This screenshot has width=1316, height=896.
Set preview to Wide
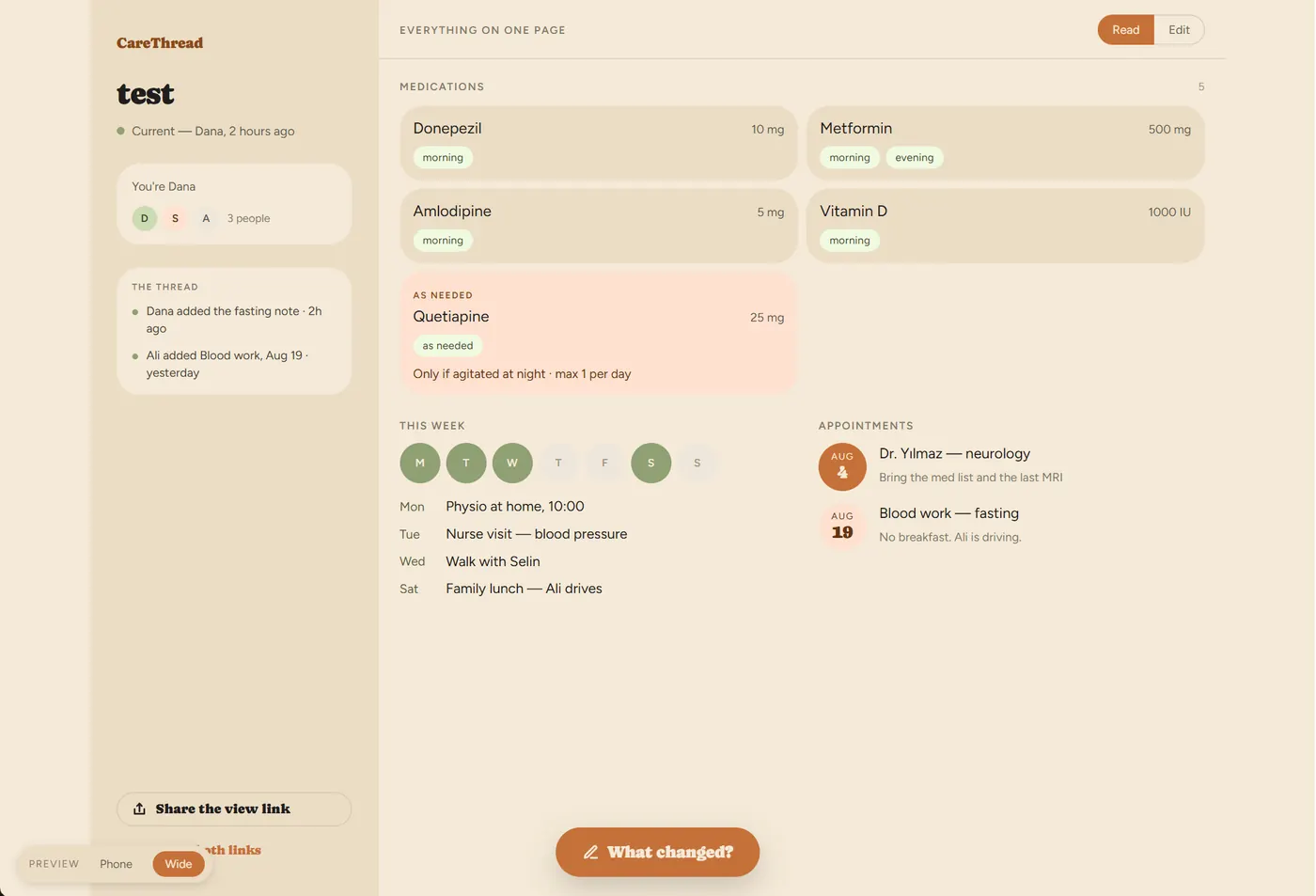(x=179, y=864)
